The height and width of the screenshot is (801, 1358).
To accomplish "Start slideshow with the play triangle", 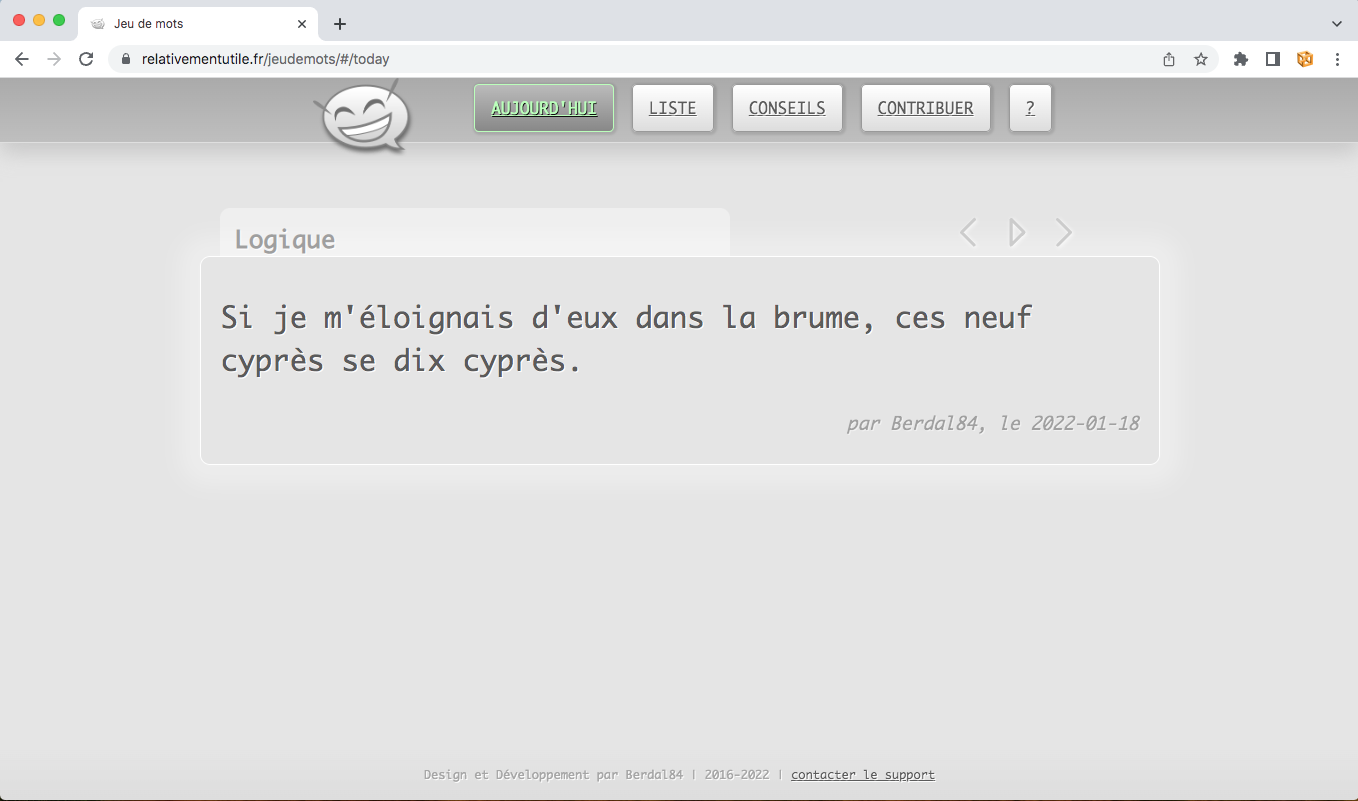I will point(1017,233).
